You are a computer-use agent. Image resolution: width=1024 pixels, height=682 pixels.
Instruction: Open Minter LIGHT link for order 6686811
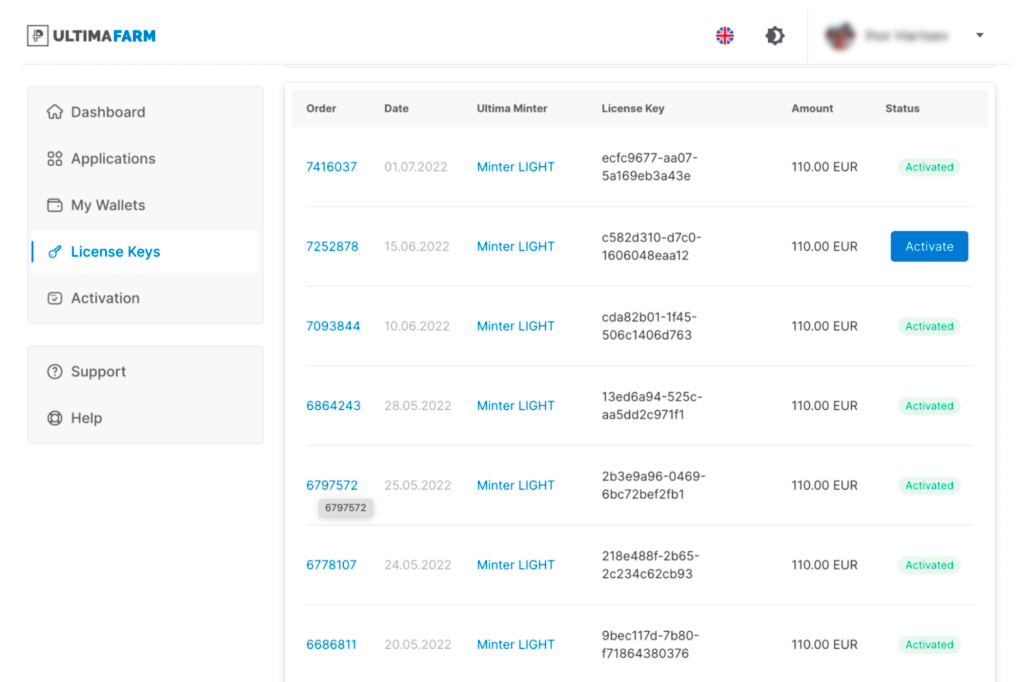[x=515, y=645]
